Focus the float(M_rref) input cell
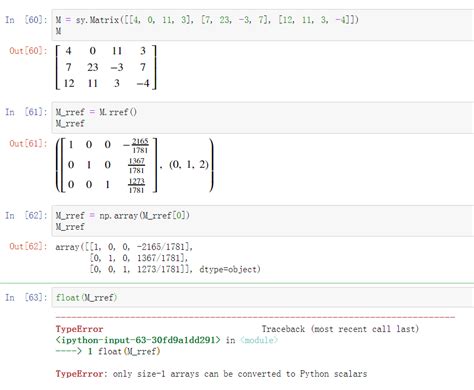This screenshot has height=390, width=474. pyautogui.click(x=263, y=297)
